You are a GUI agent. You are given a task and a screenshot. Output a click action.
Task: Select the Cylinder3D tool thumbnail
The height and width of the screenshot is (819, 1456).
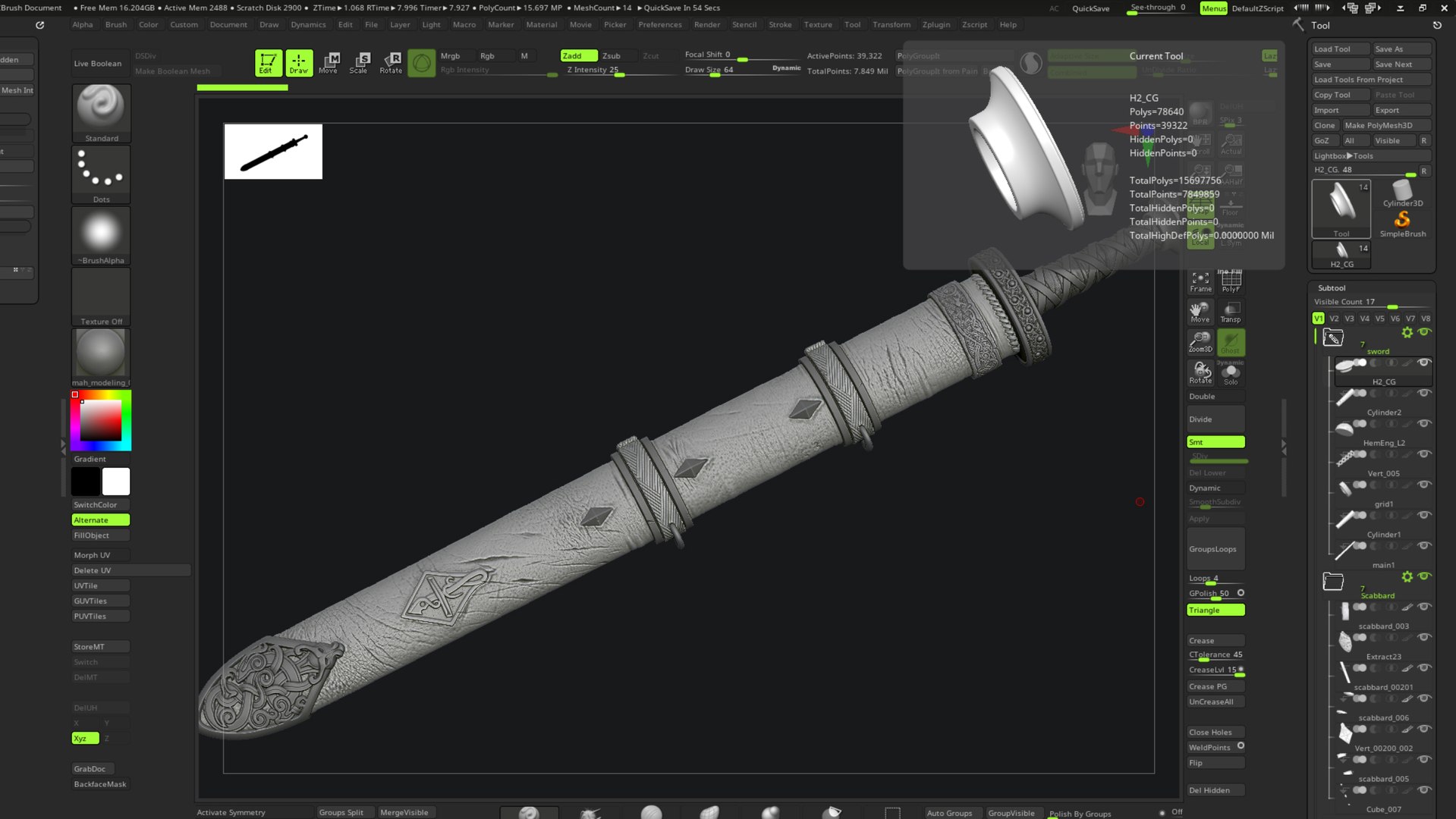[1402, 193]
